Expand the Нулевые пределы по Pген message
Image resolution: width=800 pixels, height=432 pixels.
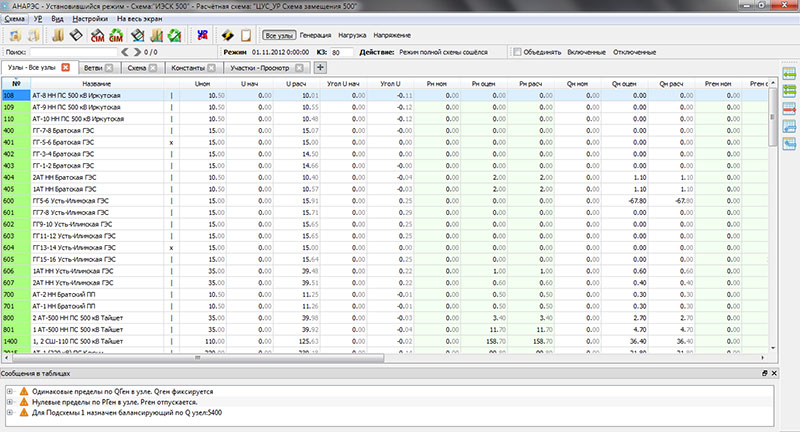coord(10,402)
